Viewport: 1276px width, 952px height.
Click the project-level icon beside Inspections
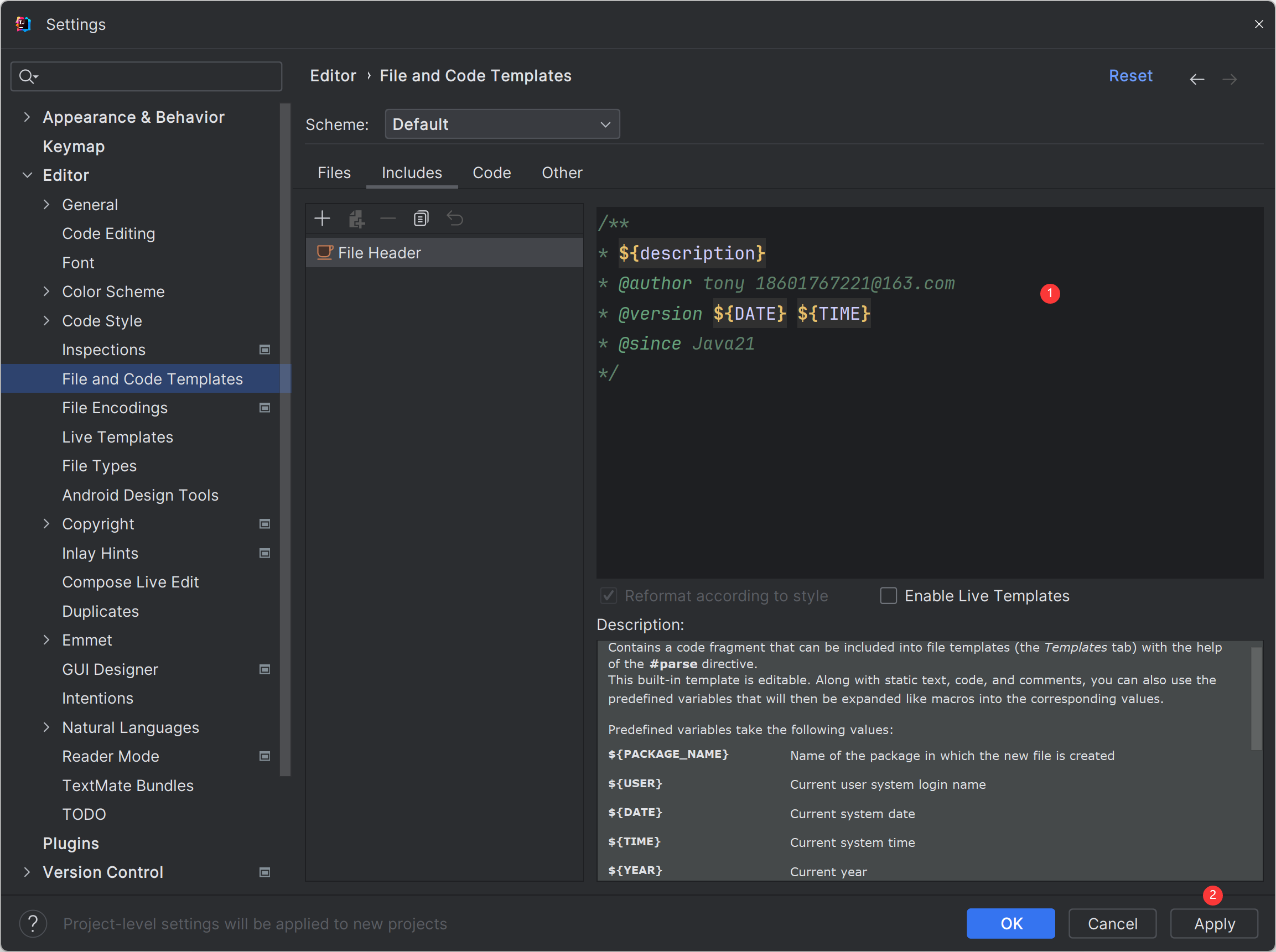[264, 350]
